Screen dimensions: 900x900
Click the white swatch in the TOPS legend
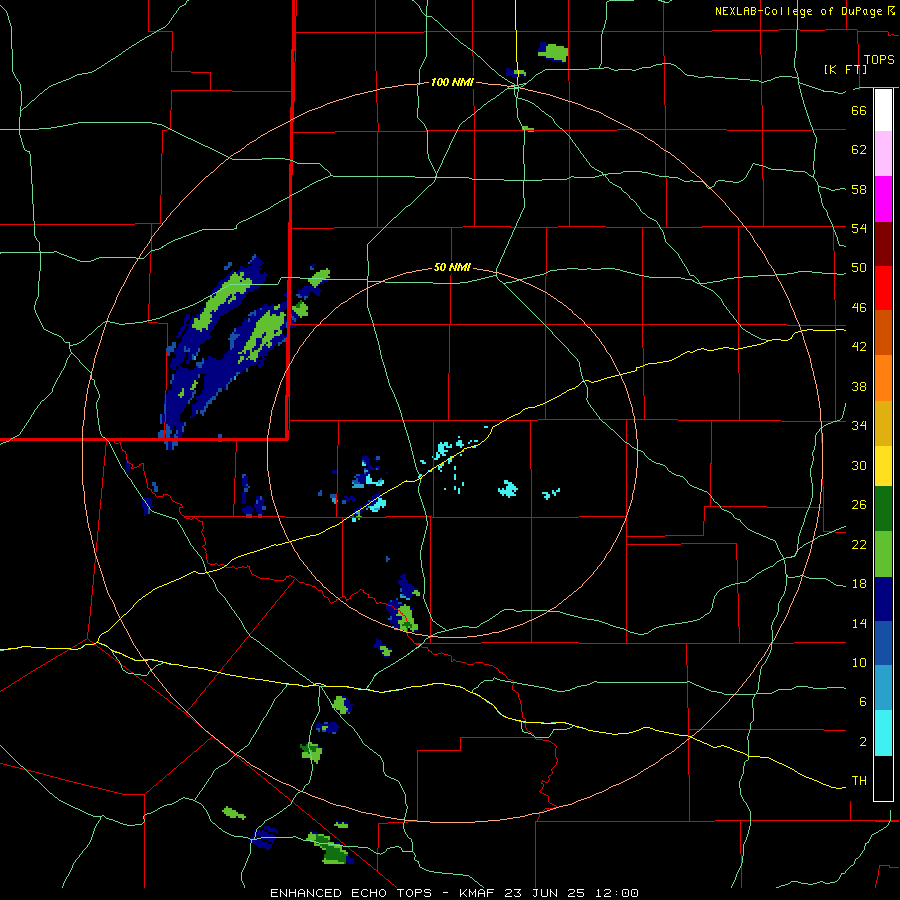(883, 110)
